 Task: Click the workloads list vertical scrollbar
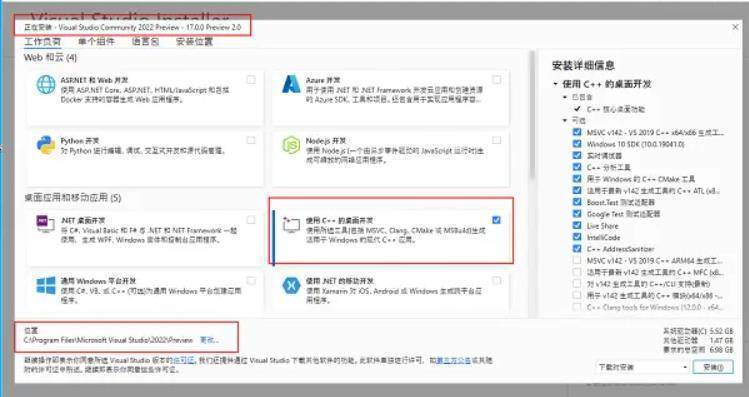531,115
